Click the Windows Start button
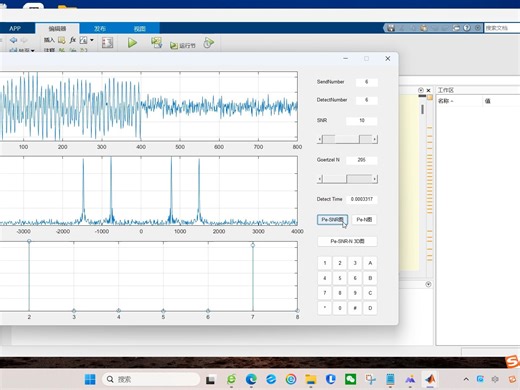This screenshot has height=390, width=520. click(90, 379)
